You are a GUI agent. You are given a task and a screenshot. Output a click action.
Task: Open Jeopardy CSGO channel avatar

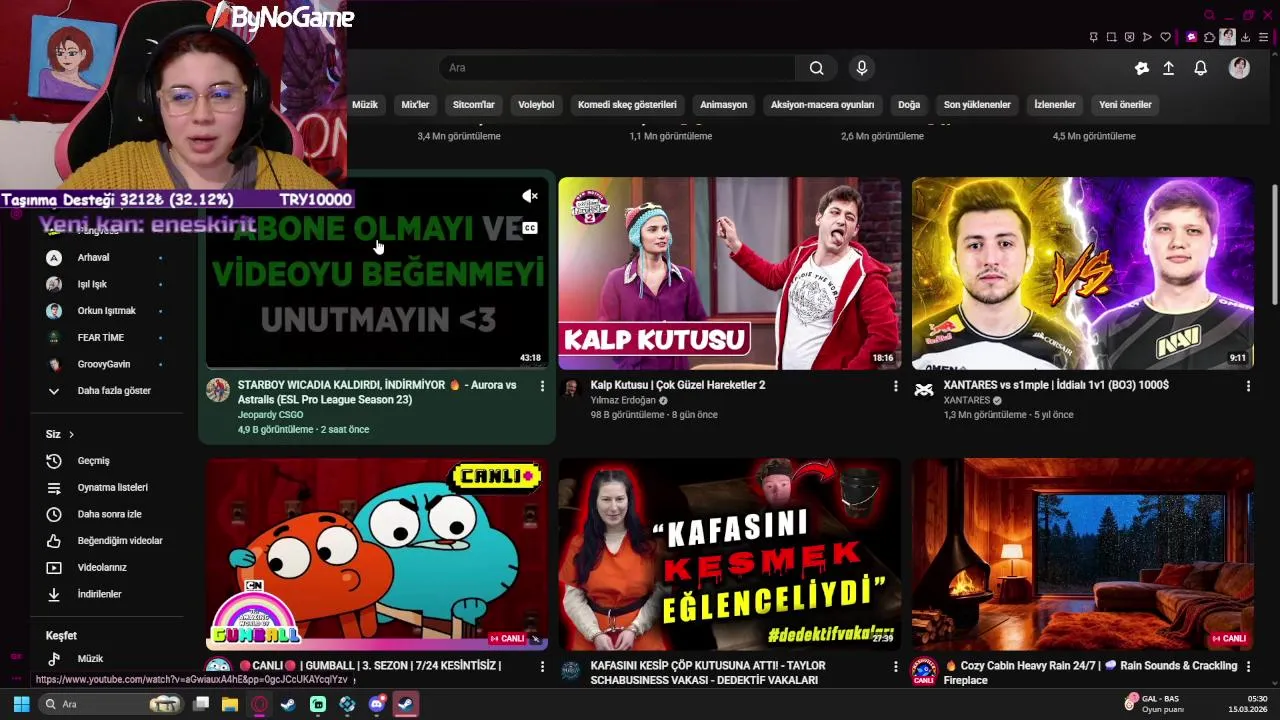(218, 390)
